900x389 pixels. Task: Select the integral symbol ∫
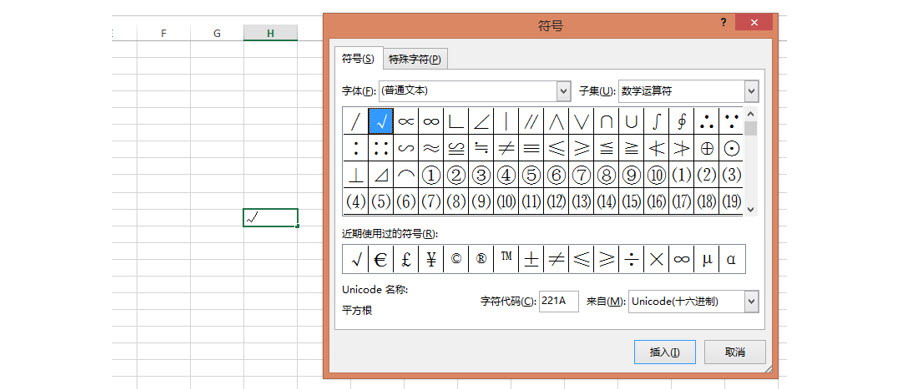[656, 121]
